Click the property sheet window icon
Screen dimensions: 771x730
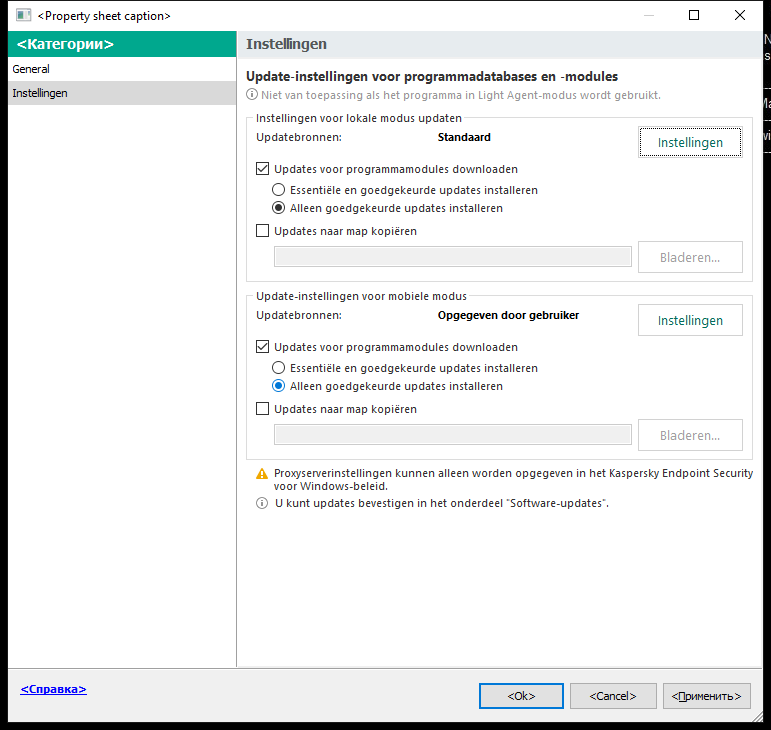click(23, 15)
